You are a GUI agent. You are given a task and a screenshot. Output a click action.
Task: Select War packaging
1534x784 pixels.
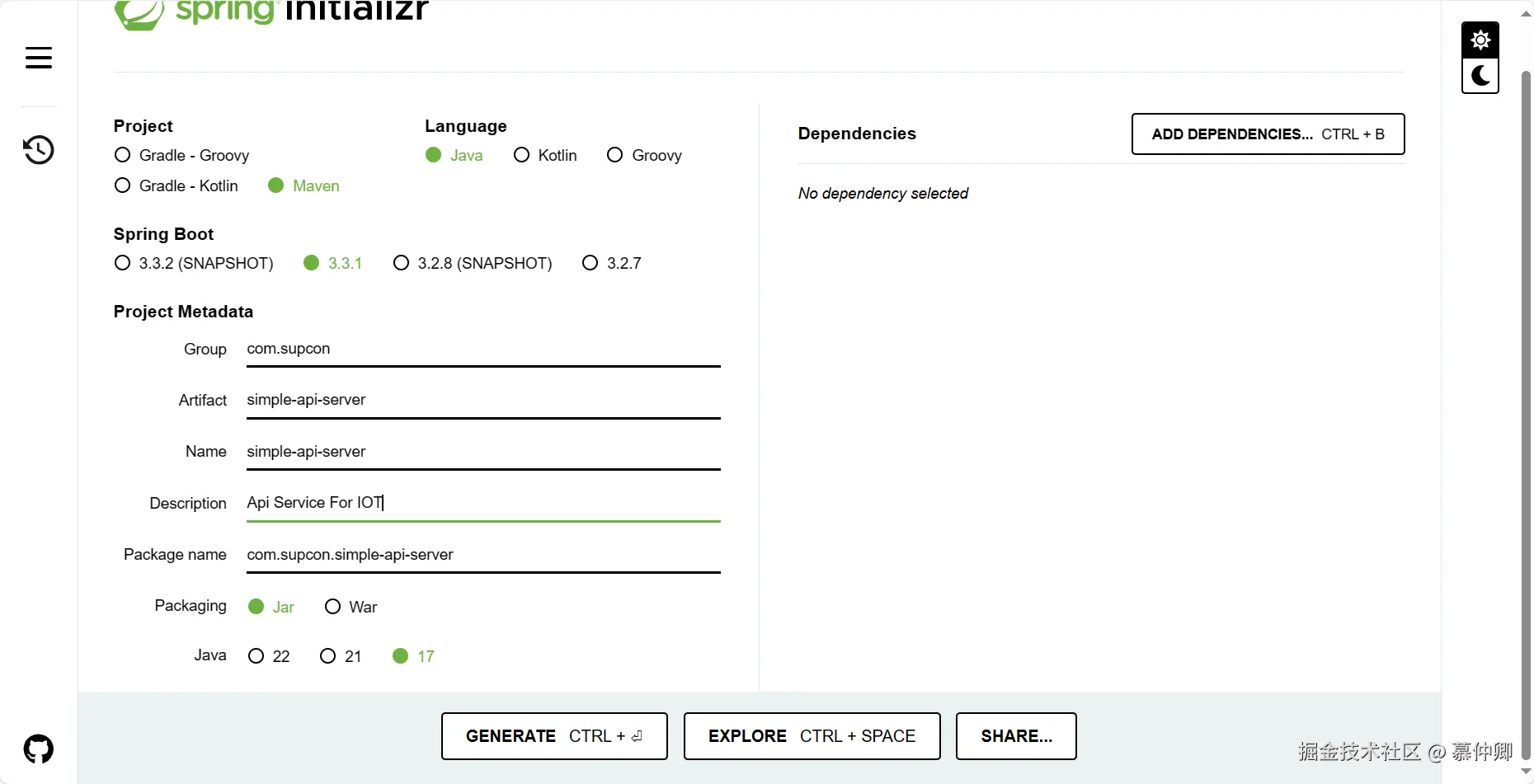pyautogui.click(x=351, y=607)
